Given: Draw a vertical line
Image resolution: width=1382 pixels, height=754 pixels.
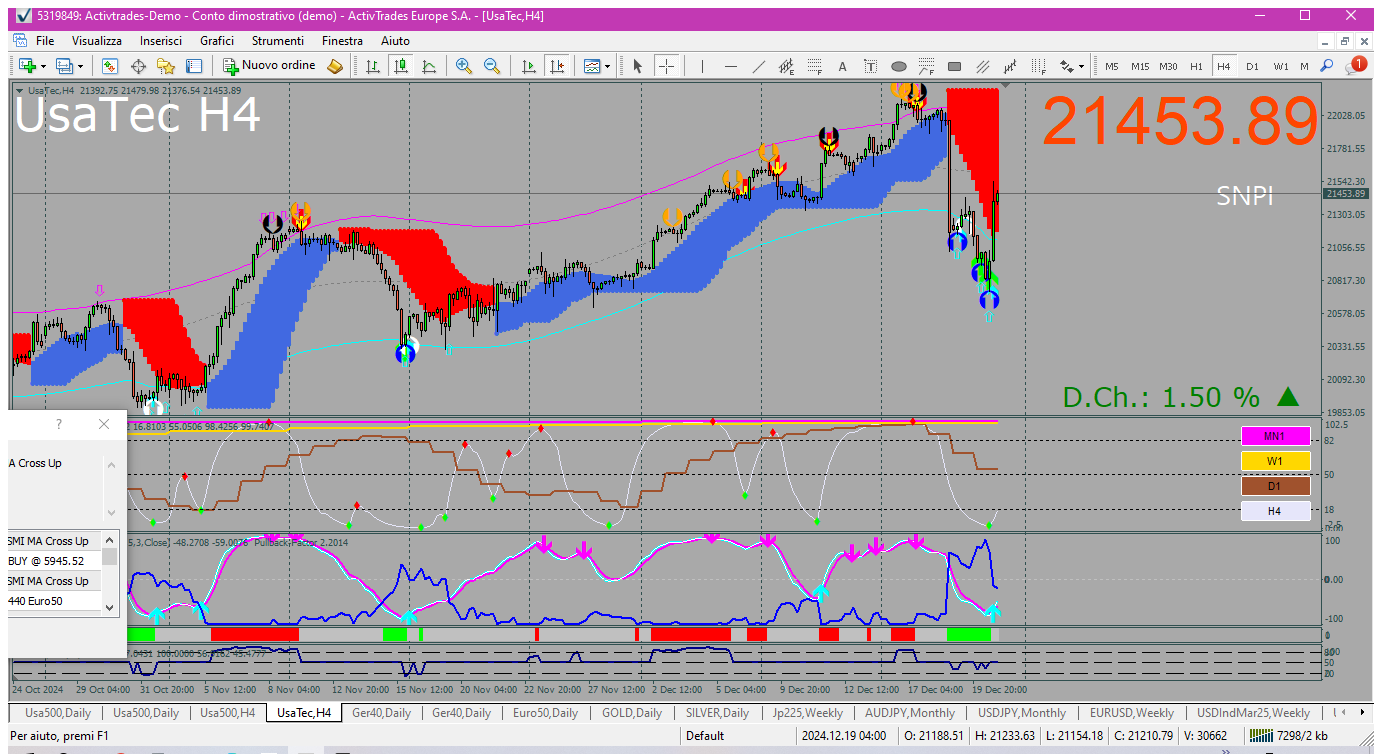Looking at the screenshot, I should point(703,66).
